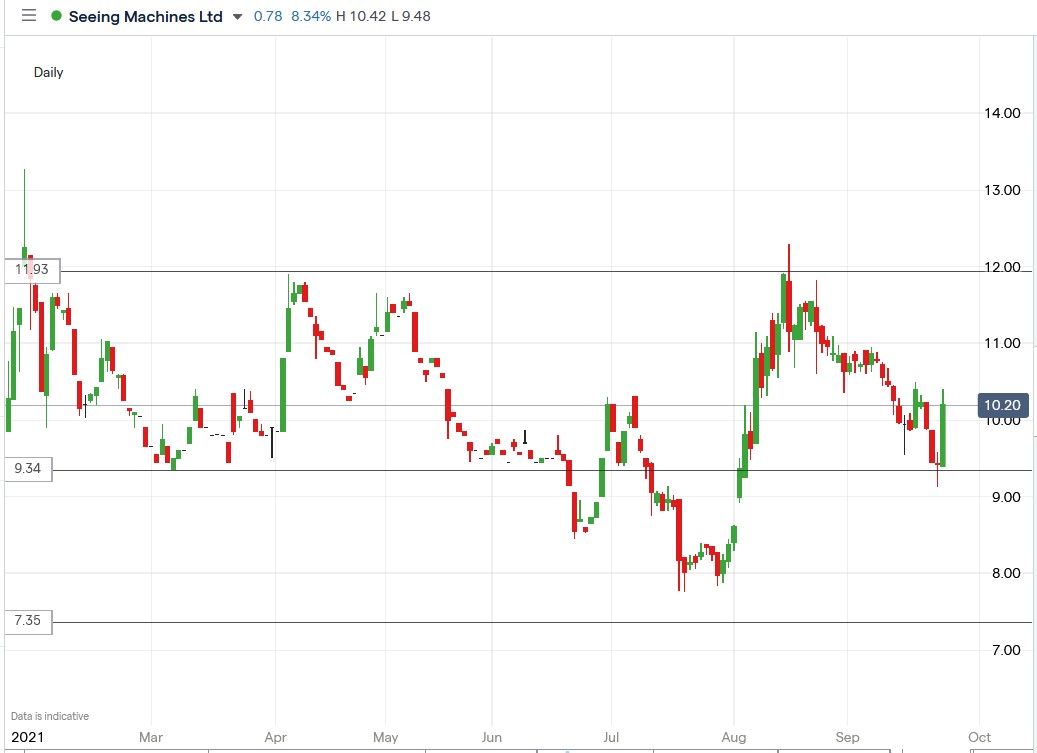1037x753 pixels.
Task: Click the green market-open status dot
Action: pos(56,16)
